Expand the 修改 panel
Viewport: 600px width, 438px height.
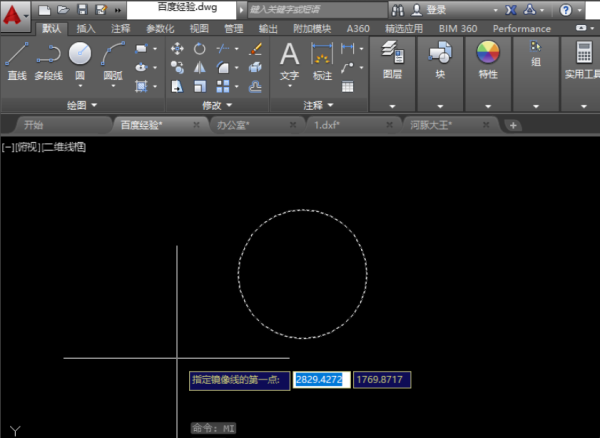tap(217, 105)
